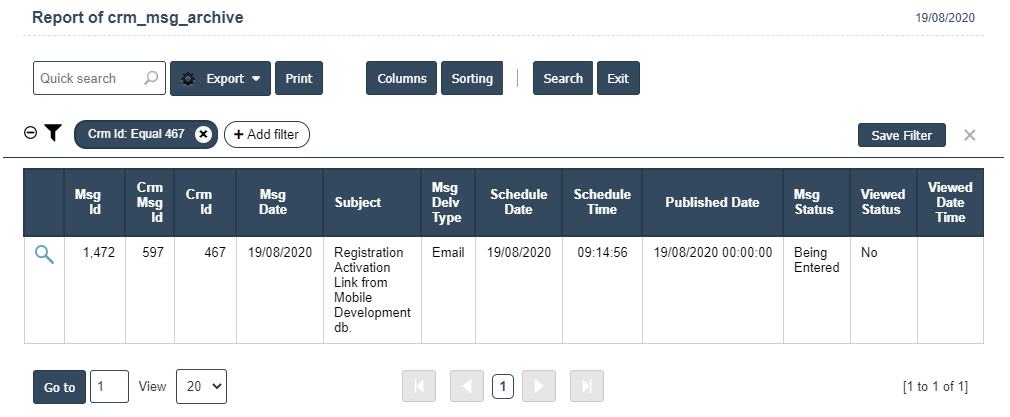
Task: Sort by Msg Date column header
Action: click(272, 202)
